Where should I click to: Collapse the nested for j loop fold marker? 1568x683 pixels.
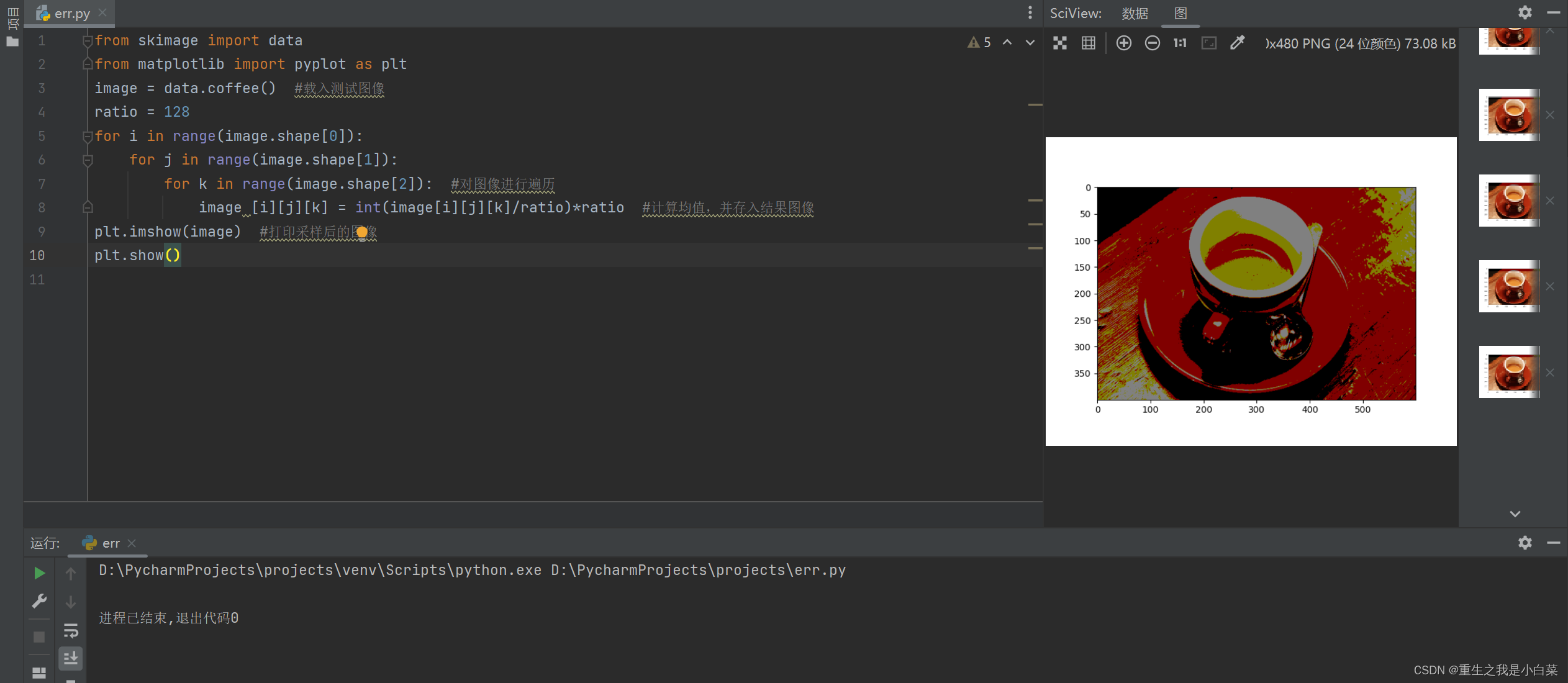tap(88, 160)
